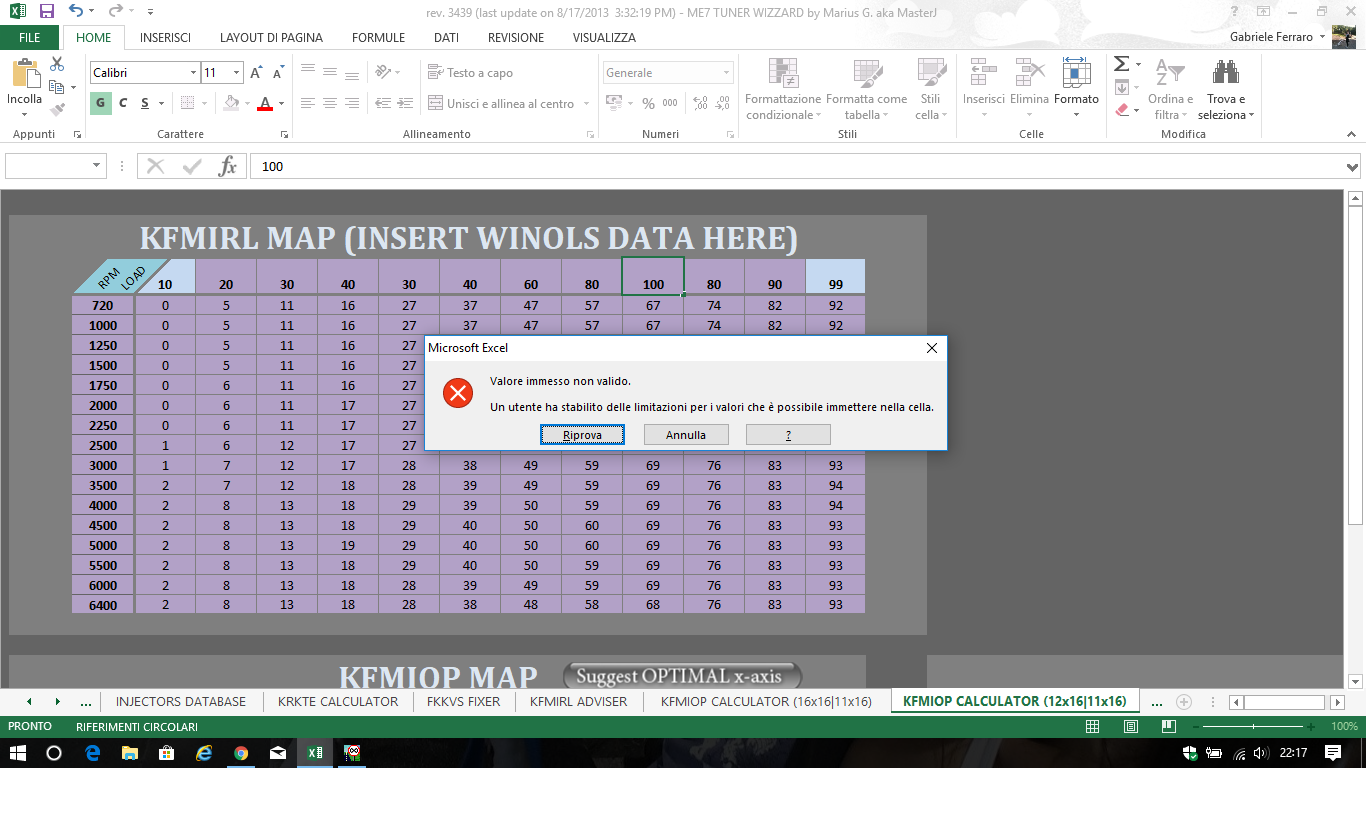Expand the Name Box dropdown arrow
Image resolution: width=1366 pixels, height=833 pixels.
[97, 167]
